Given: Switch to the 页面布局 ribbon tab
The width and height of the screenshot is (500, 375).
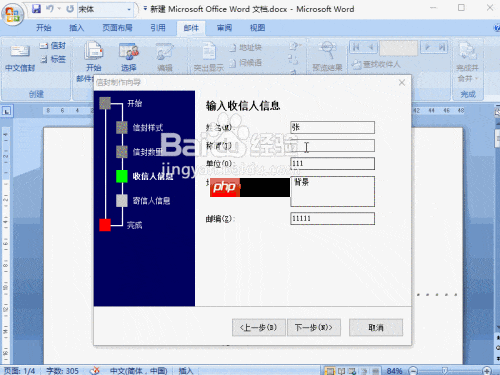Looking at the screenshot, I should coord(117,28).
